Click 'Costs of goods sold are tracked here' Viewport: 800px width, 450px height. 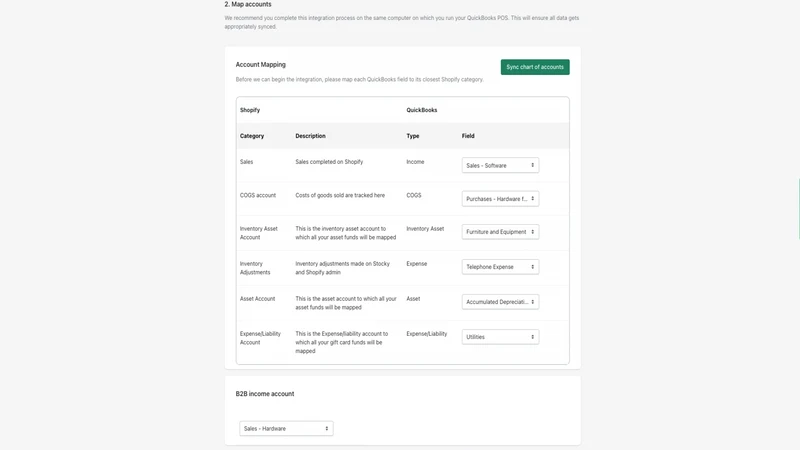[340, 195]
